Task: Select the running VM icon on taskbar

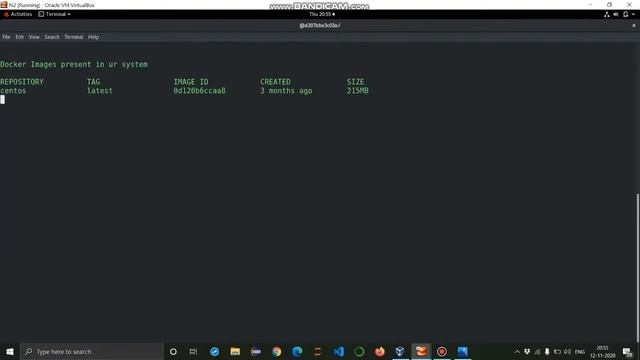Action: [x=421, y=351]
